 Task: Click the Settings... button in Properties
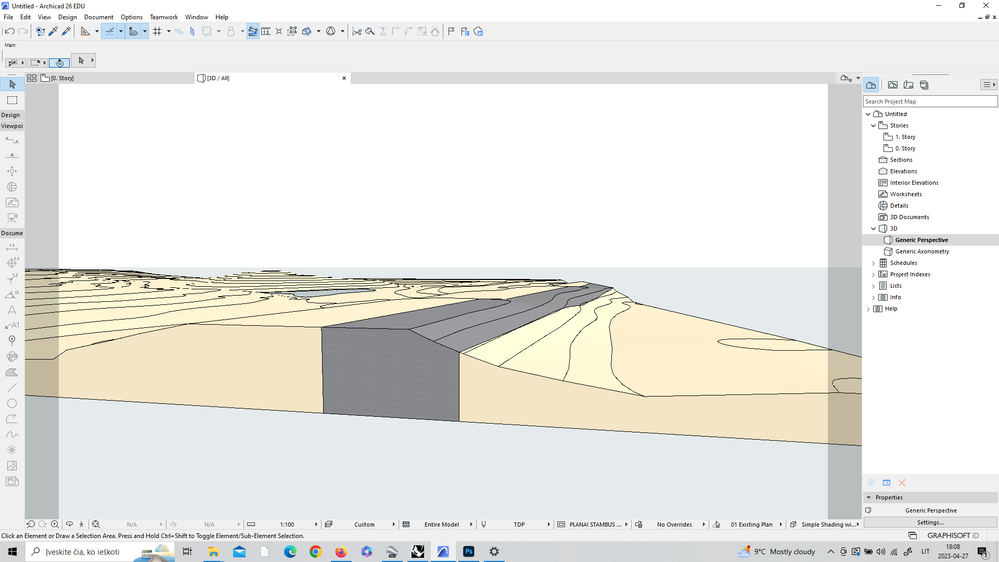pos(930,522)
